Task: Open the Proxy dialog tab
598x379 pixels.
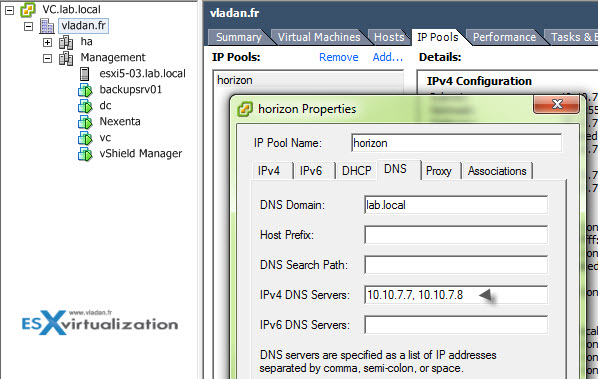Action: tap(439, 170)
